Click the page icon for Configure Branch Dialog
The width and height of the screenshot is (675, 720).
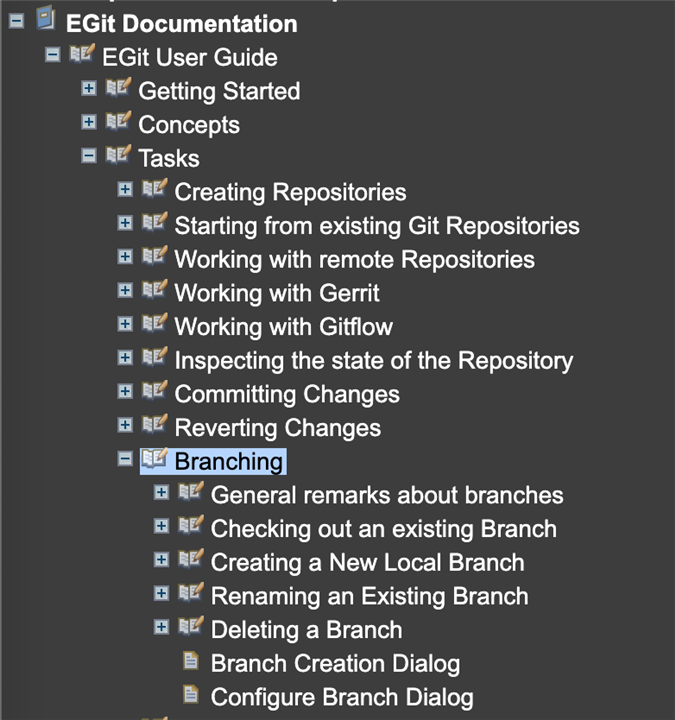click(x=191, y=694)
